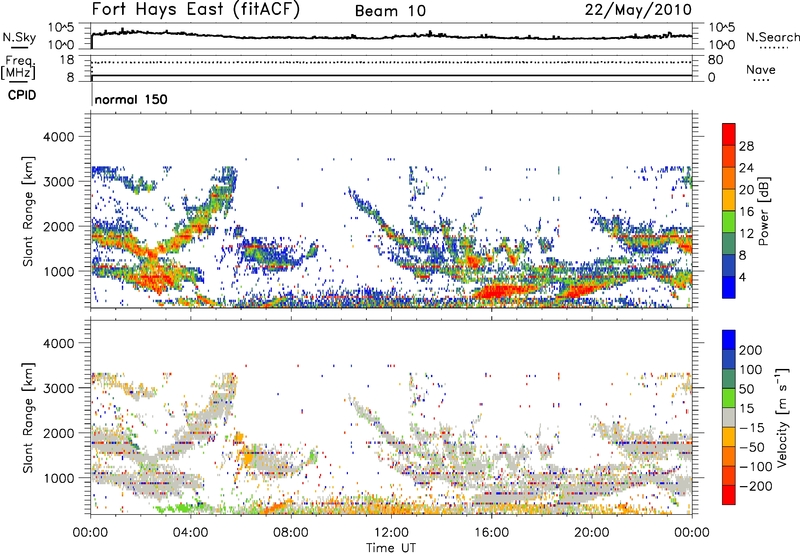This screenshot has height=554, width=800.
Task: Click the "Nave" legend label
Action: coord(761,69)
